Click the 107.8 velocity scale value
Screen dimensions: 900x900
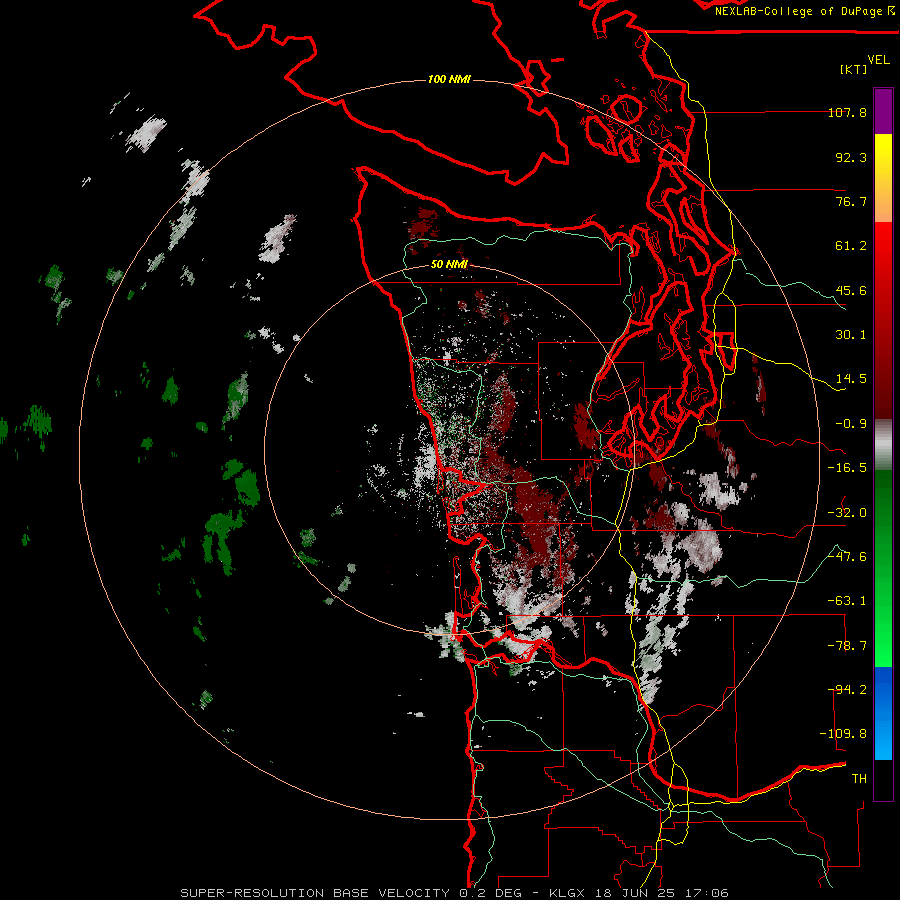847,112
